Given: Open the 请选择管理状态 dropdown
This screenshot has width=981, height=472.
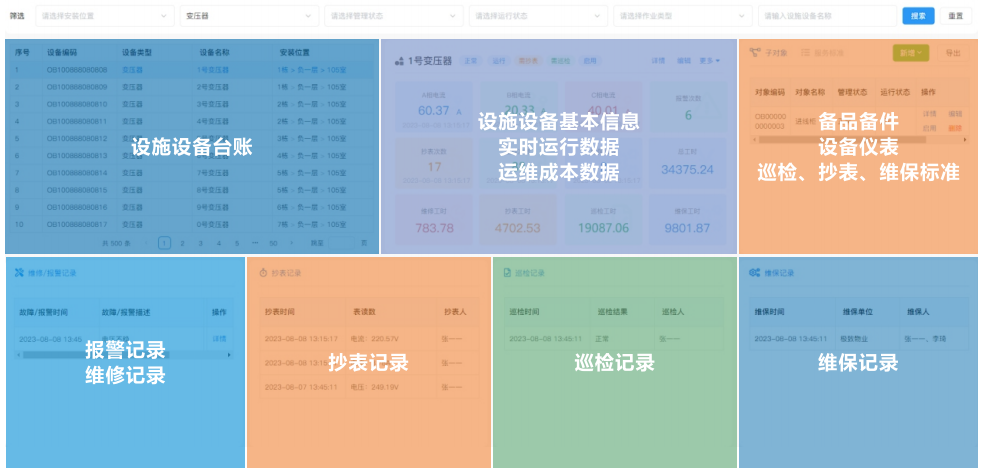Looking at the screenshot, I should point(394,16).
